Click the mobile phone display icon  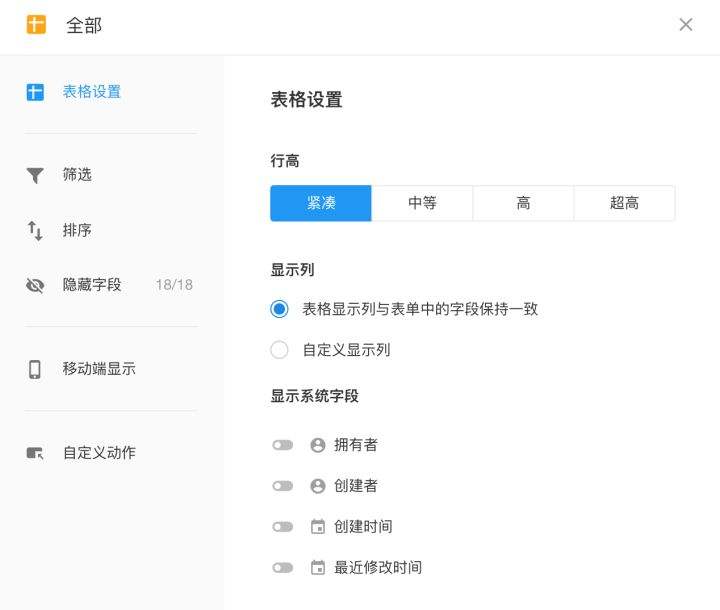point(35,369)
